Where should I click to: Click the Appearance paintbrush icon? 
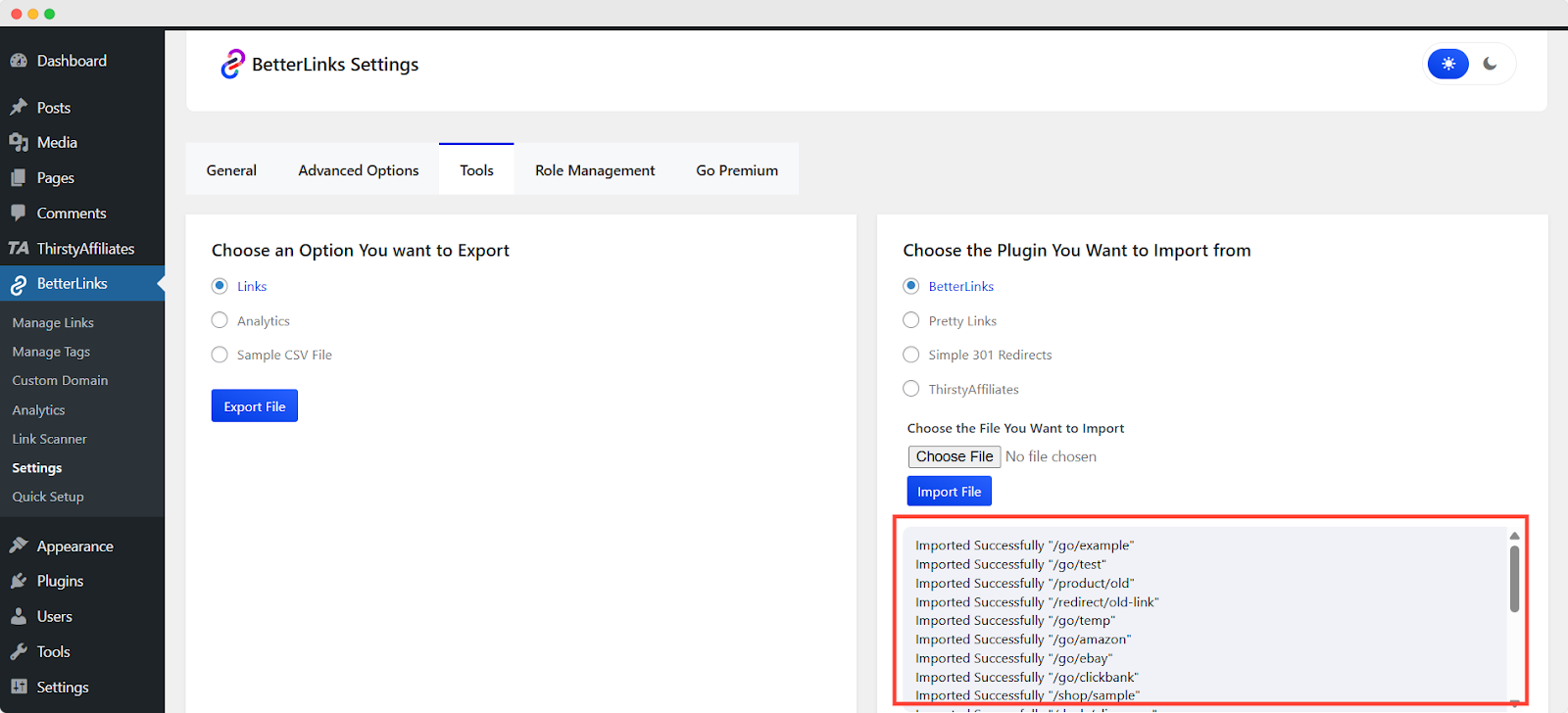19,547
